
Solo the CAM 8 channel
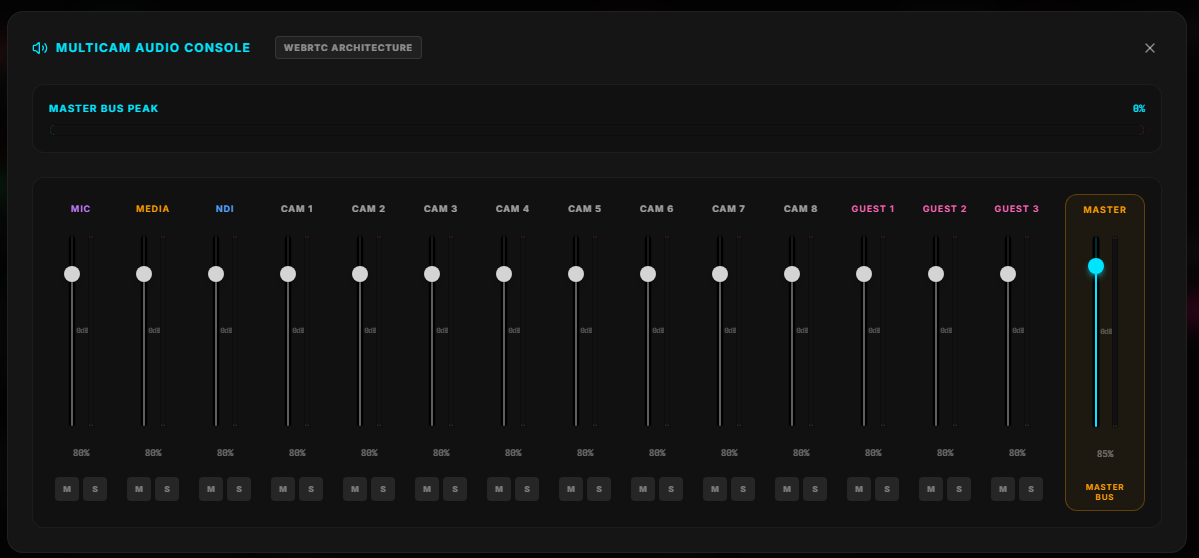815,489
